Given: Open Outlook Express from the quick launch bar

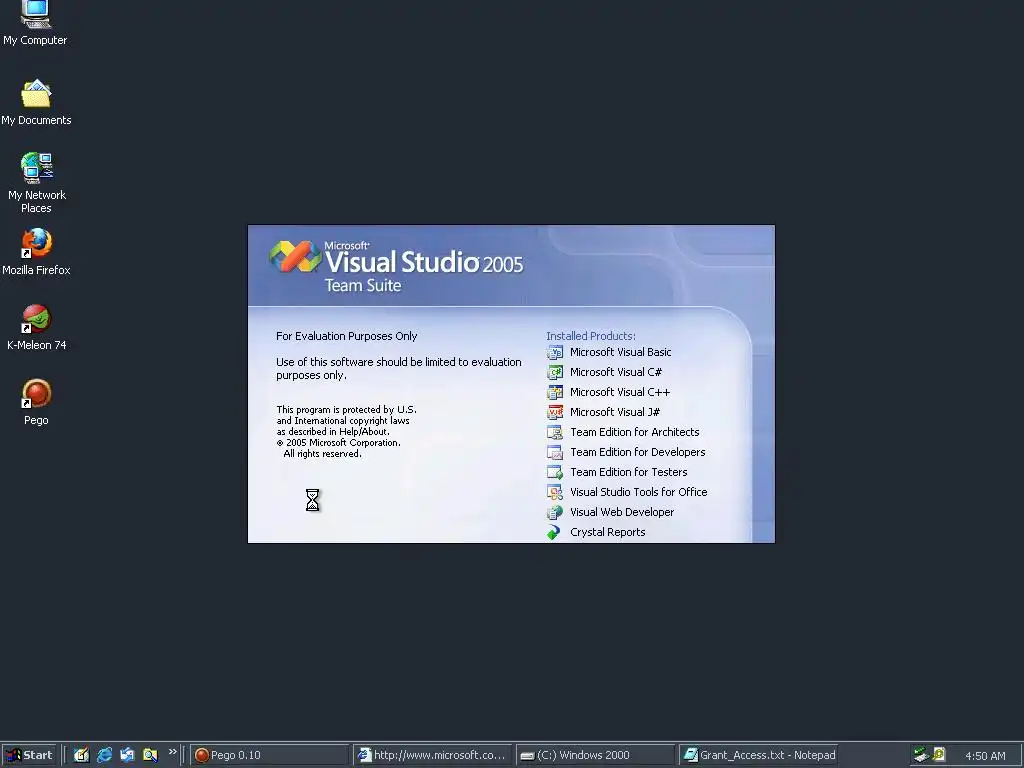Looking at the screenshot, I should (127, 755).
